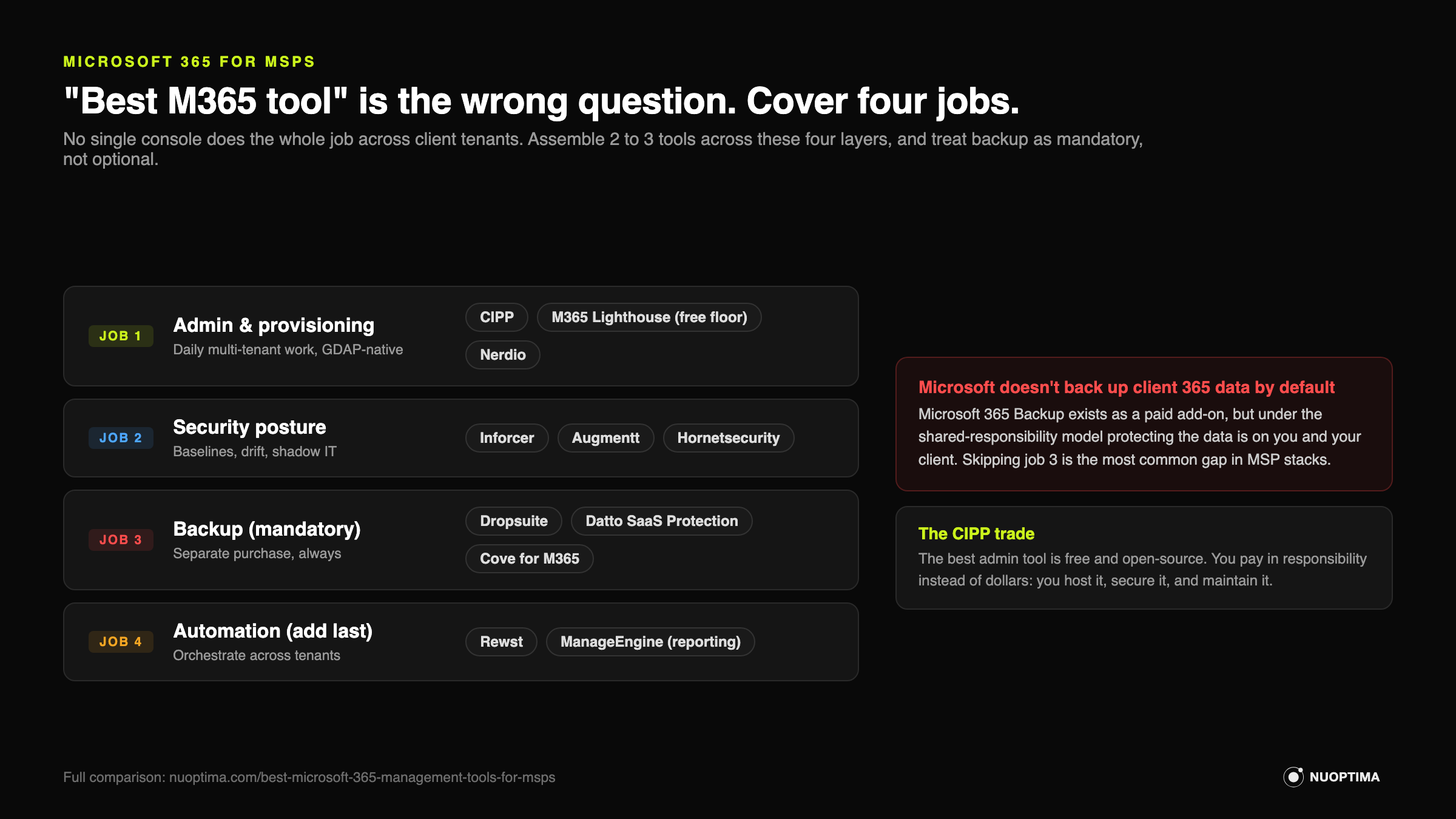This screenshot has width=1456, height=819.
Task: Pick the "Cove for M365" pill
Action: pyautogui.click(x=530, y=559)
